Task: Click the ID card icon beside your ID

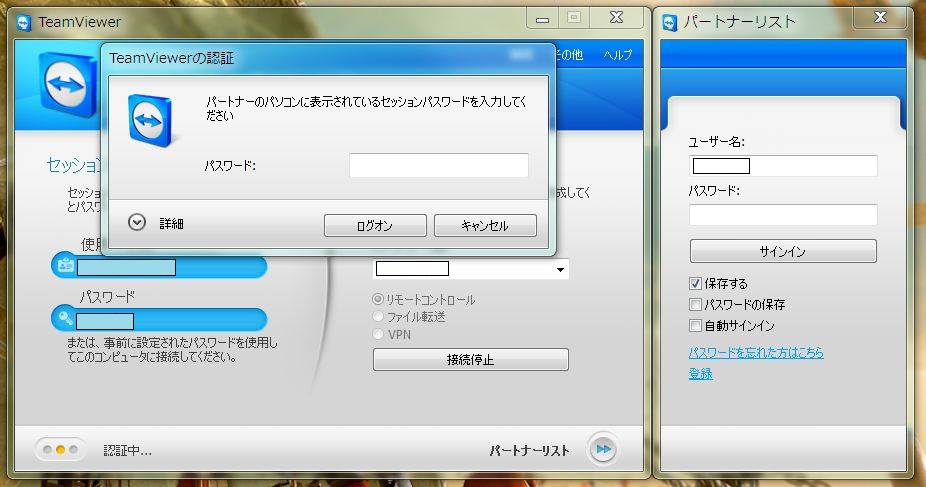Action: [x=64, y=266]
